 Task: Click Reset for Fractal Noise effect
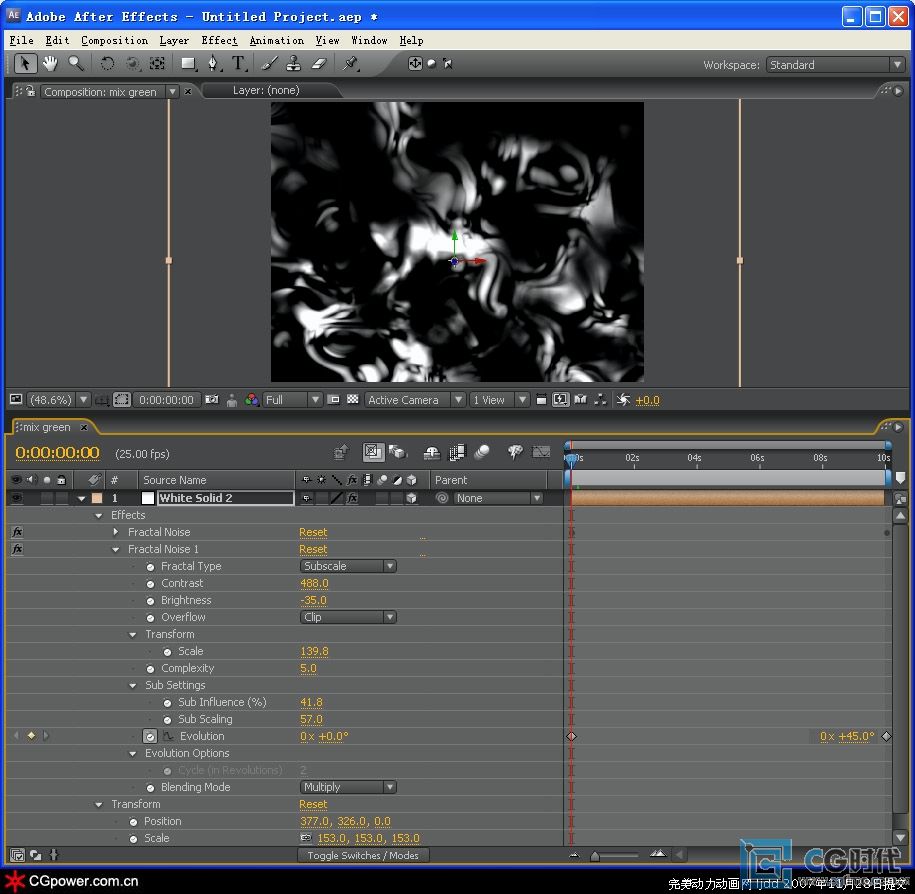tap(313, 532)
